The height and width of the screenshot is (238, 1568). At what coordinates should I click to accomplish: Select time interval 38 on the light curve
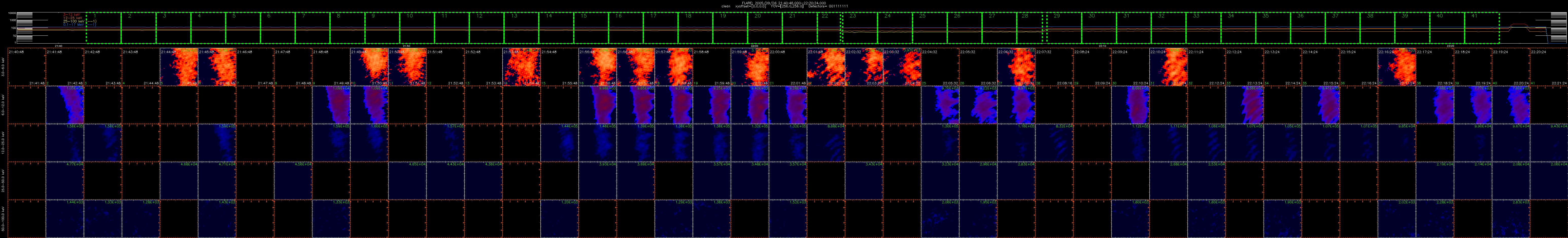1378,28
